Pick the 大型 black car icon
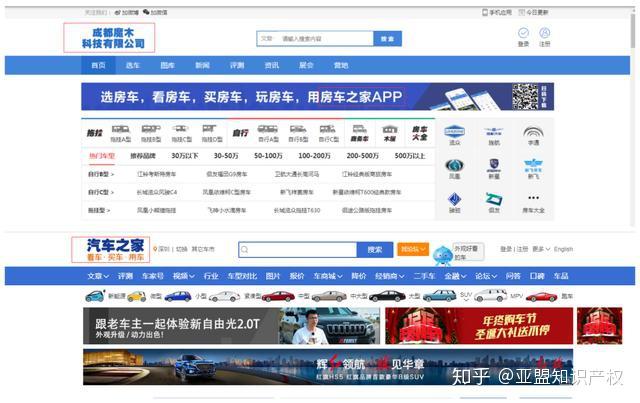This screenshot has height=403, width=640. pyautogui.click(x=387, y=296)
